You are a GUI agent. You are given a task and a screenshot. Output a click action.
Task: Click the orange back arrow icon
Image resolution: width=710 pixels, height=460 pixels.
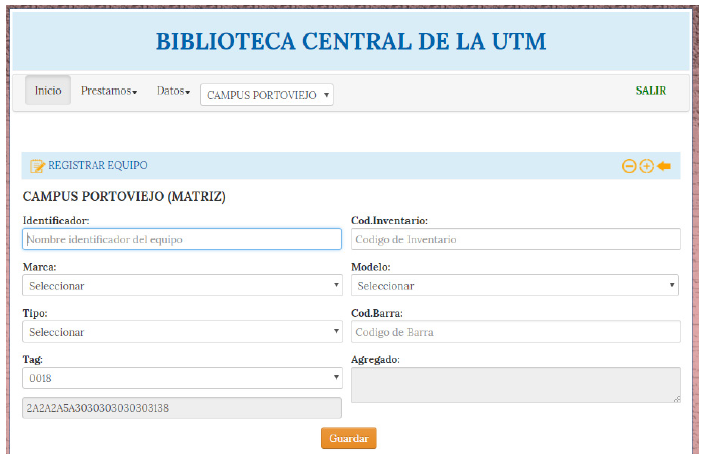664,166
